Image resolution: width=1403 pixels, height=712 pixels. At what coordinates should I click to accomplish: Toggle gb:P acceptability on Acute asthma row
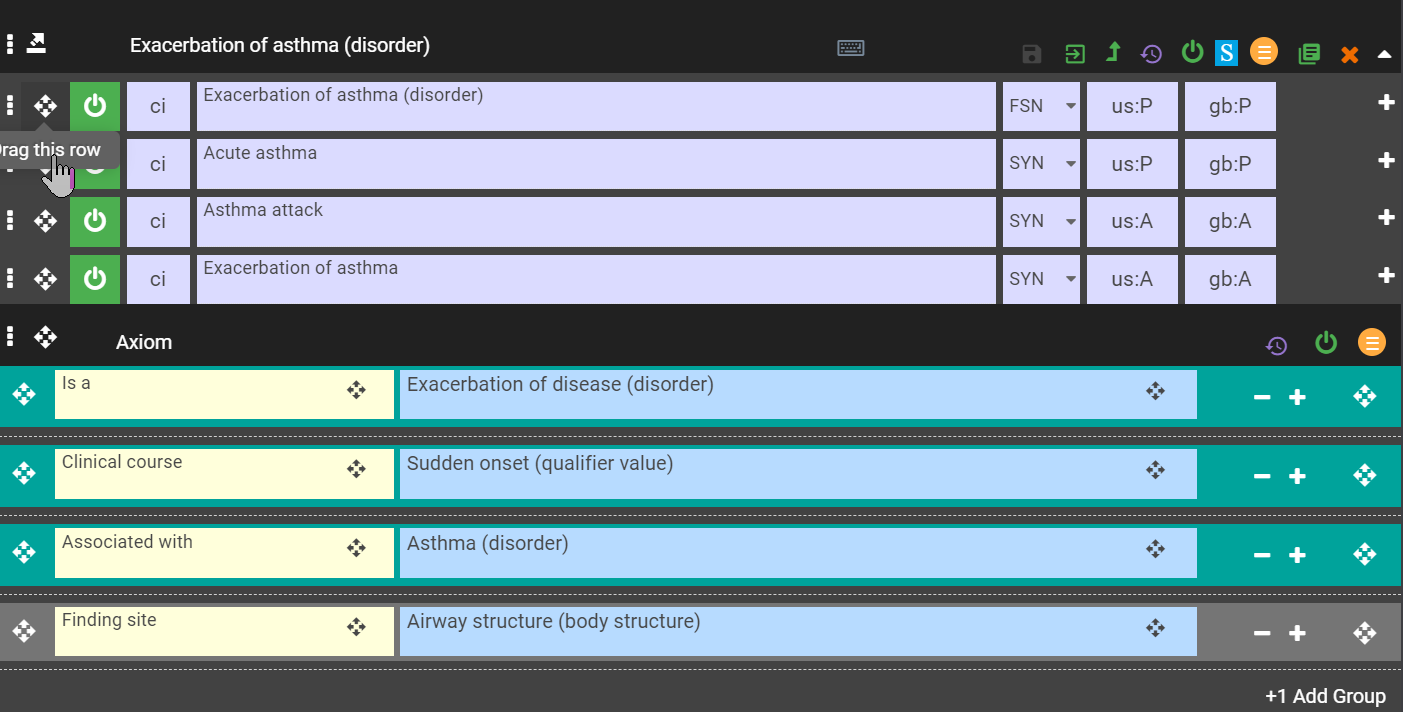coord(1230,163)
